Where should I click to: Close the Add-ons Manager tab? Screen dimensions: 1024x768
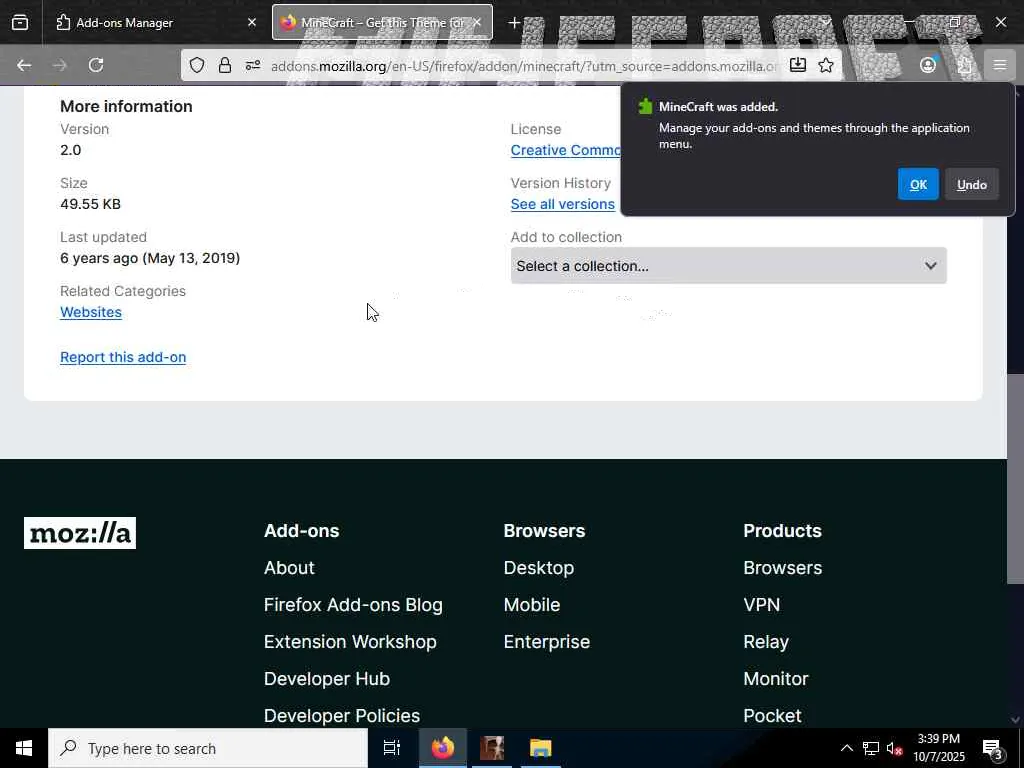point(252,23)
